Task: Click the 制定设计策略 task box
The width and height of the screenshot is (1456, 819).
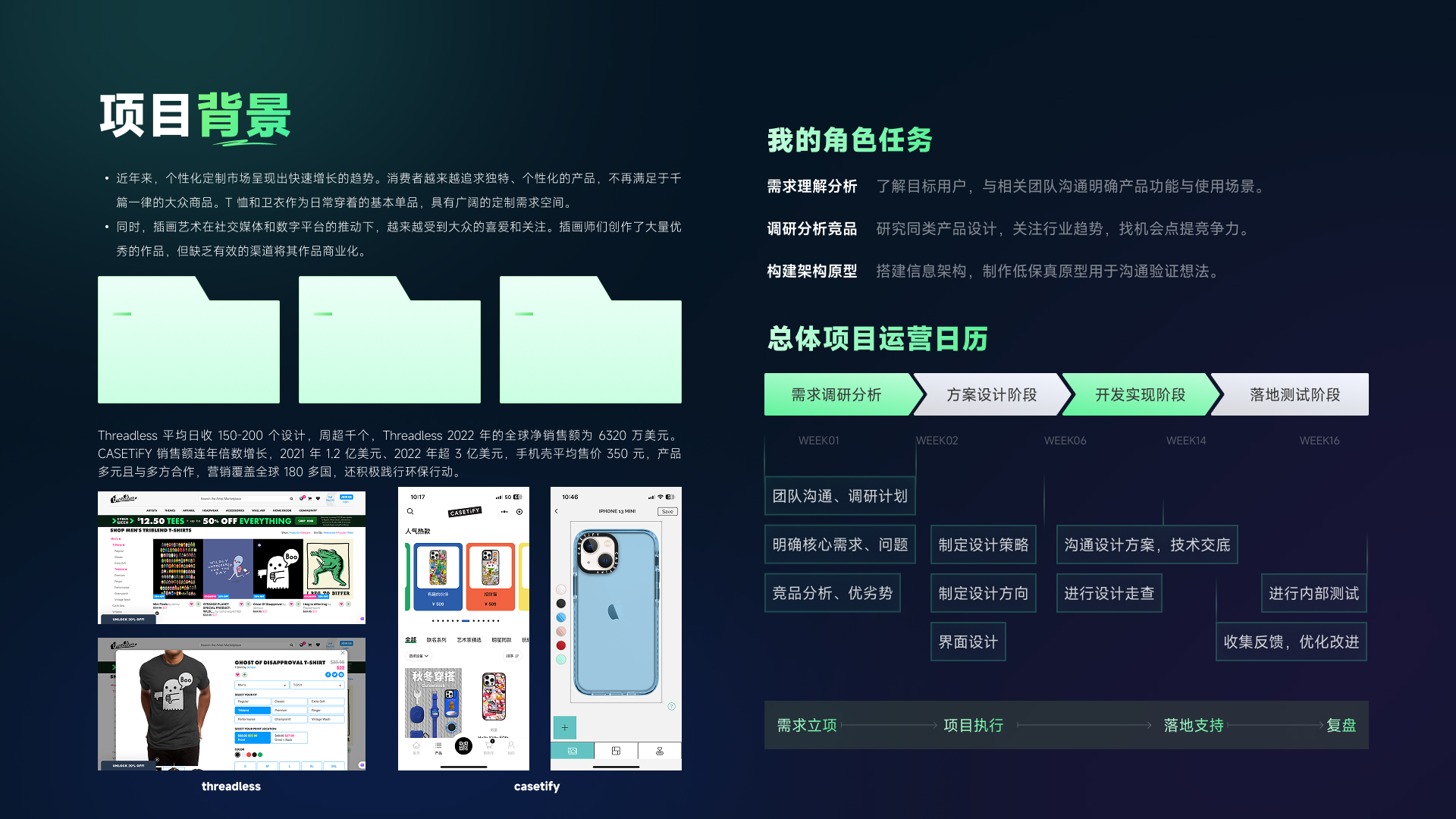Action: [984, 544]
